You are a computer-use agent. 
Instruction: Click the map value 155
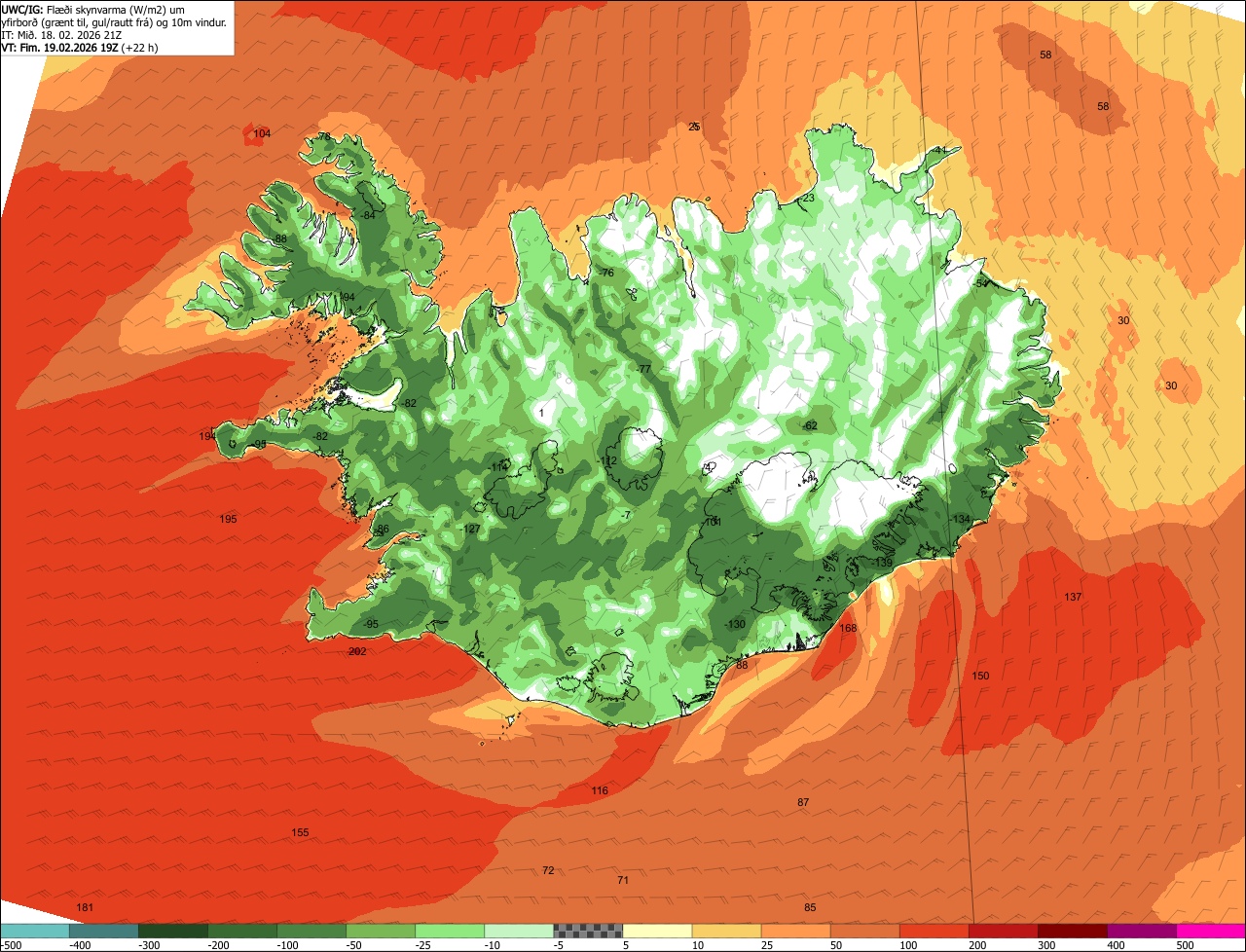point(300,832)
